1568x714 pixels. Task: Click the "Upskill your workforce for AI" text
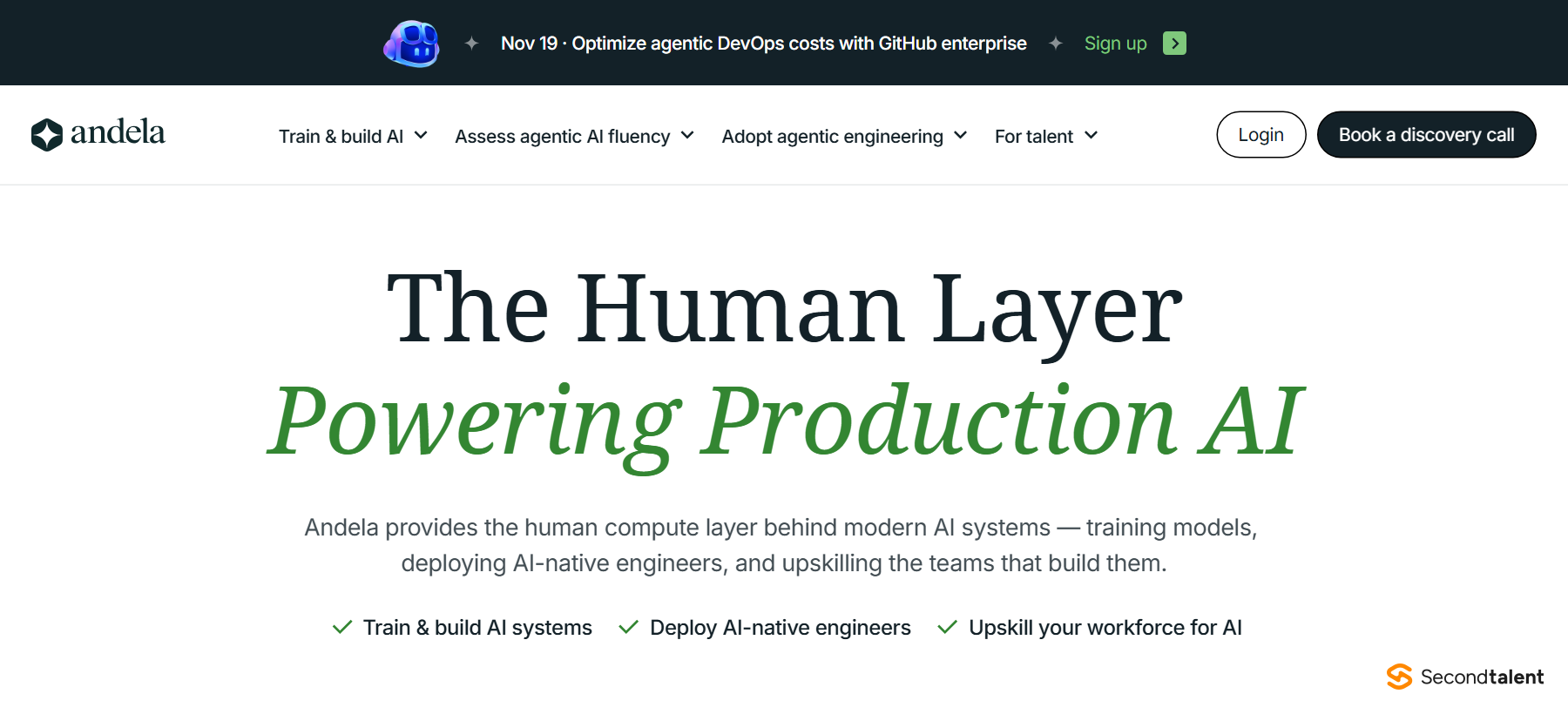[1105, 628]
